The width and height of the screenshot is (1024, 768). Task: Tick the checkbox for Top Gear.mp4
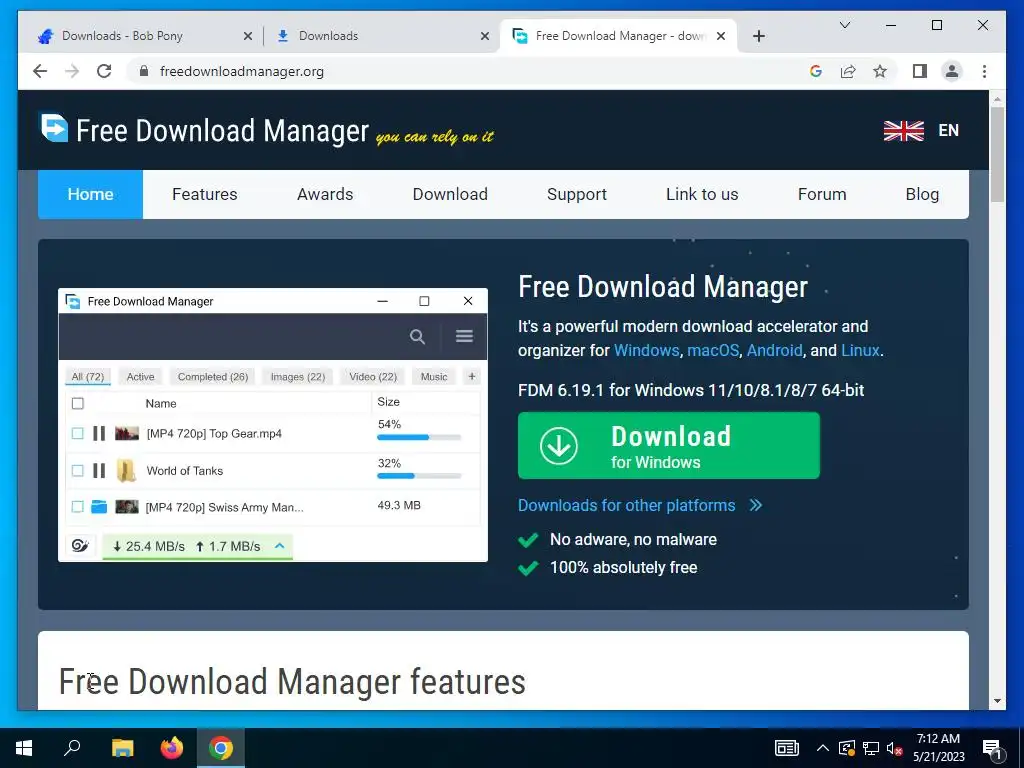pyautogui.click(x=78, y=433)
